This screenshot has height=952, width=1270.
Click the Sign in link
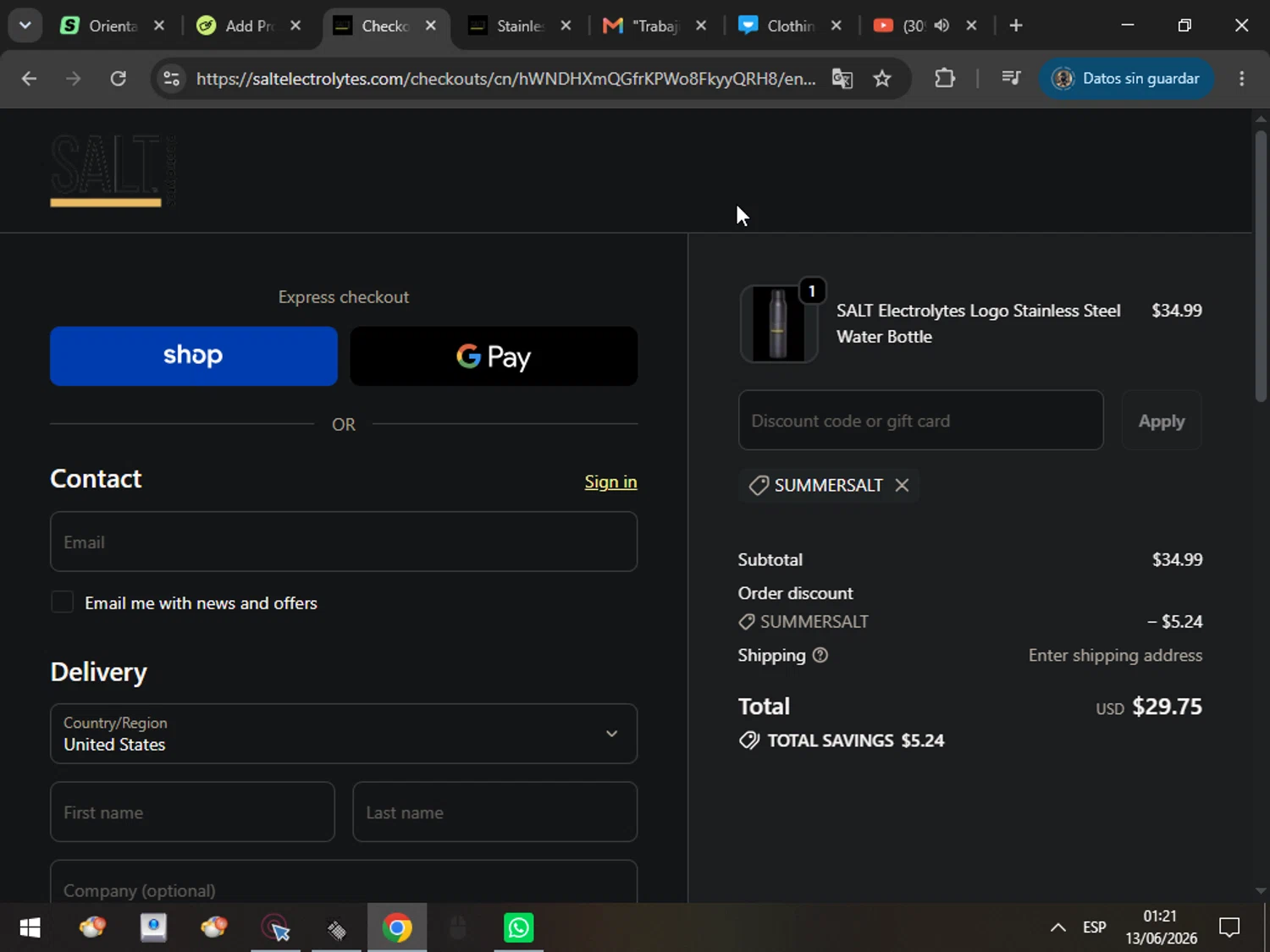point(610,482)
